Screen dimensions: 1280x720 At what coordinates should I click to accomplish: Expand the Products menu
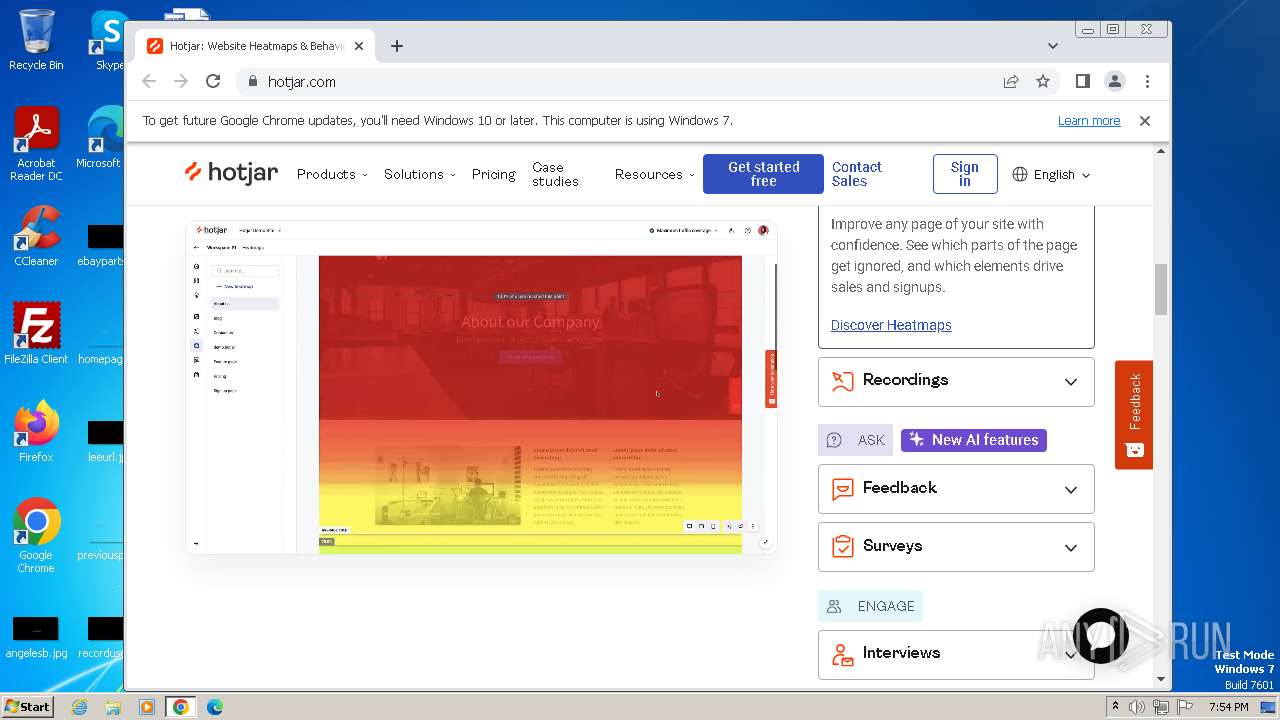coord(332,174)
